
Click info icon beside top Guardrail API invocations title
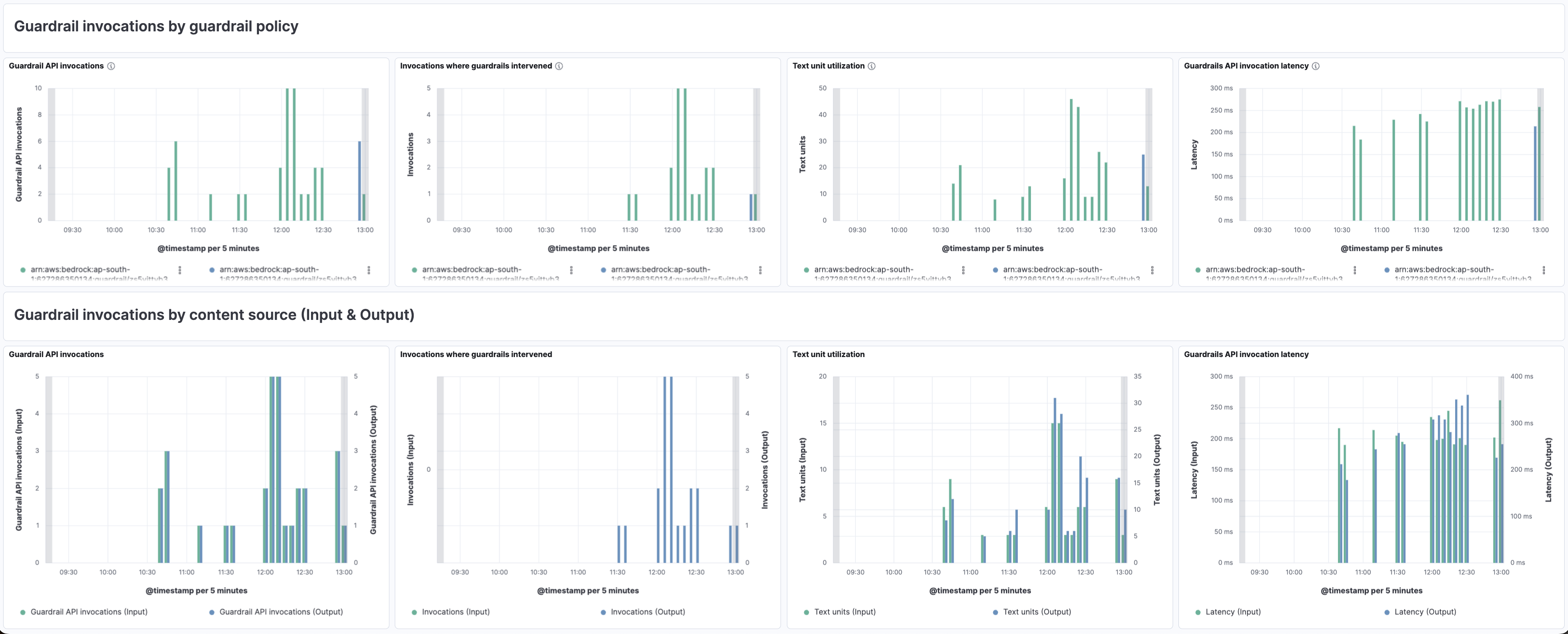pos(111,66)
